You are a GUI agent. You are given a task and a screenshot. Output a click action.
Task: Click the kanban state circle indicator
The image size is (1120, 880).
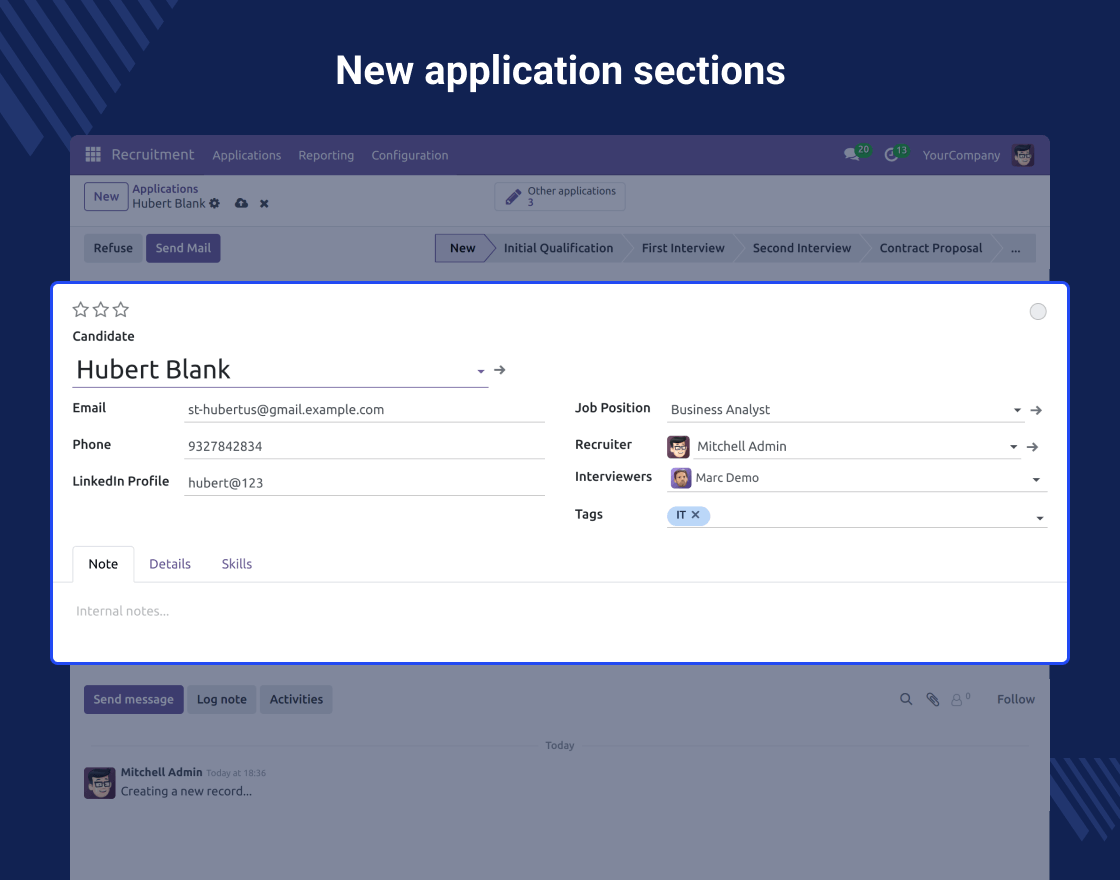[1038, 311]
